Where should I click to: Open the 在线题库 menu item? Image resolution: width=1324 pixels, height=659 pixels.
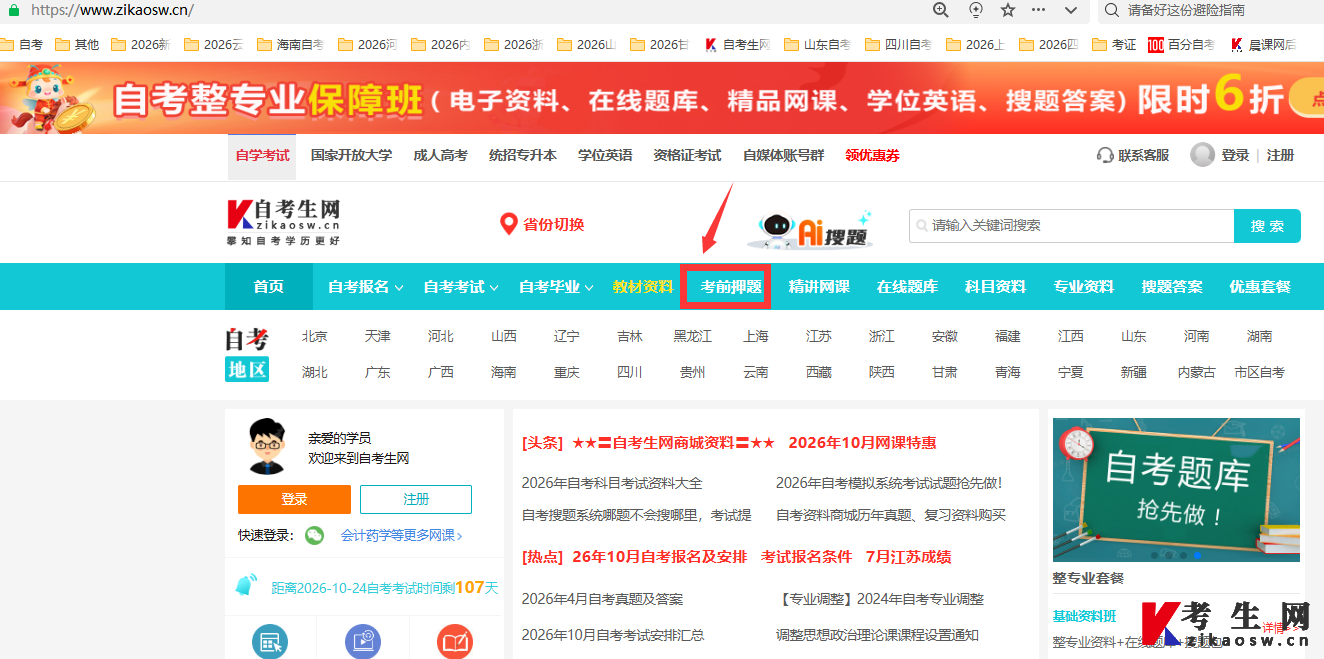(x=907, y=287)
